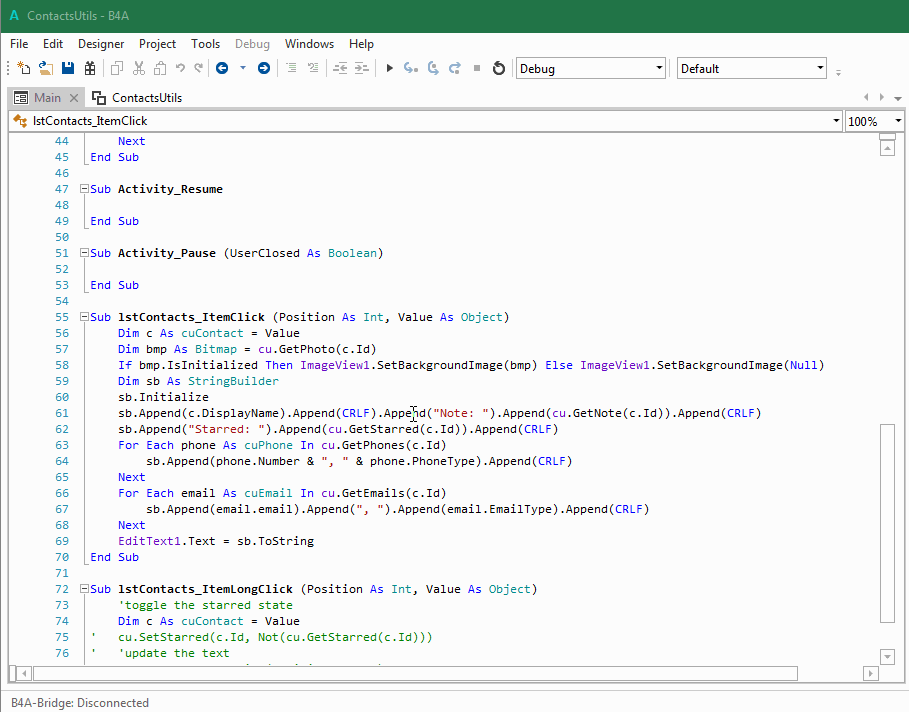Open the Designer menu
The image size is (909, 712).
point(101,44)
